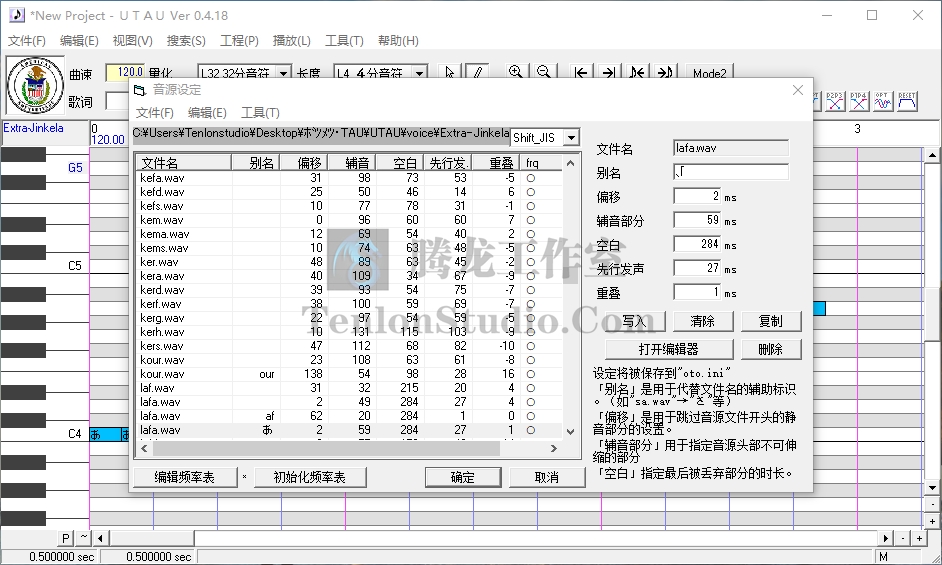
Task: Open the 播放(L) menu
Action: [x=291, y=40]
